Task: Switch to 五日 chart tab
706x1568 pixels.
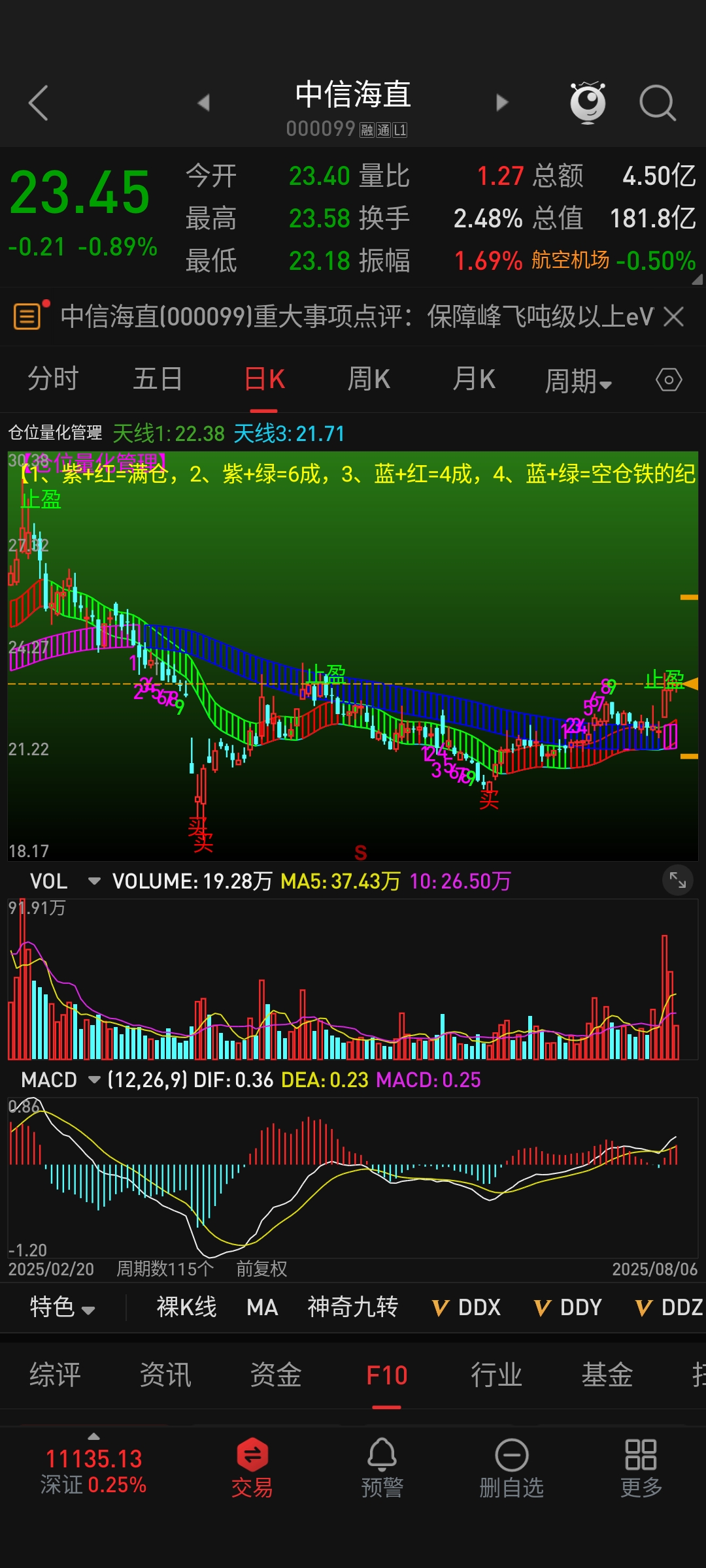Action: (158, 379)
